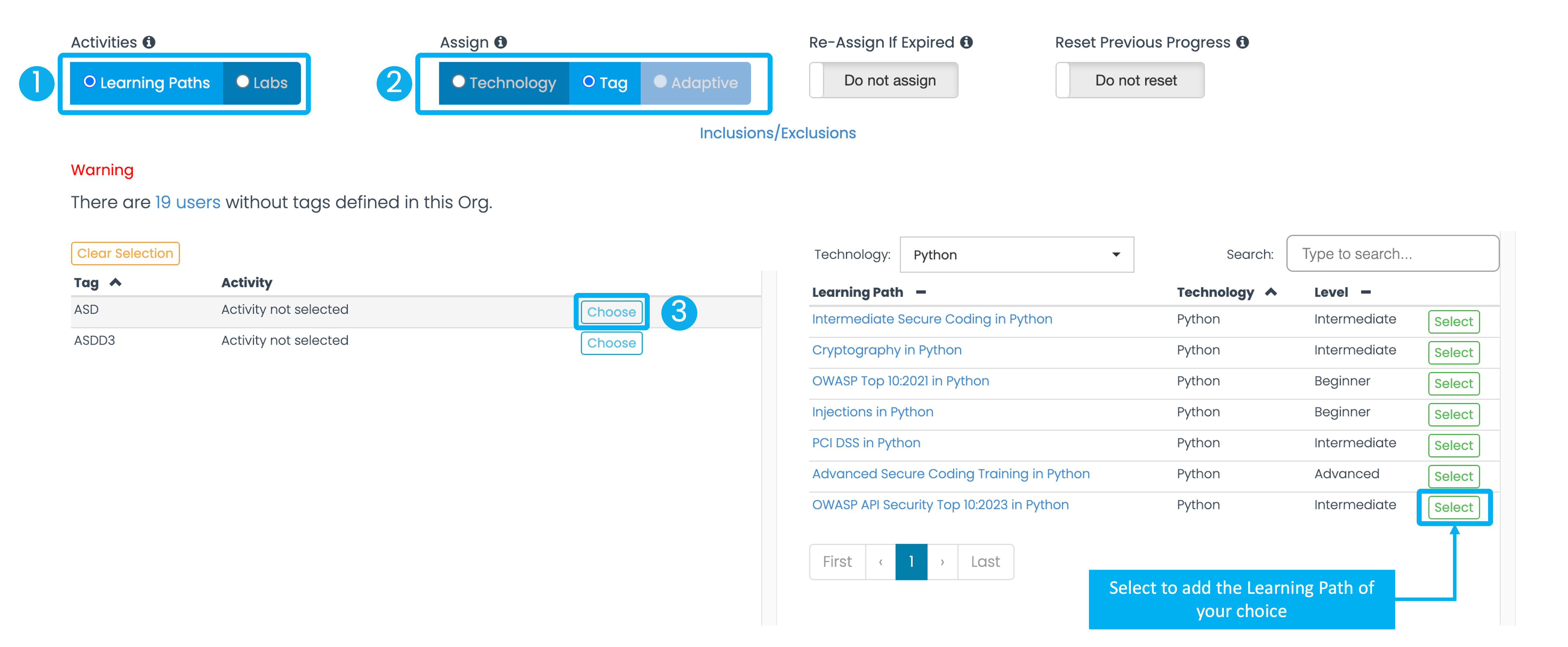1568x647 pixels.
Task: Open Injections in Python link
Action: [872, 412]
